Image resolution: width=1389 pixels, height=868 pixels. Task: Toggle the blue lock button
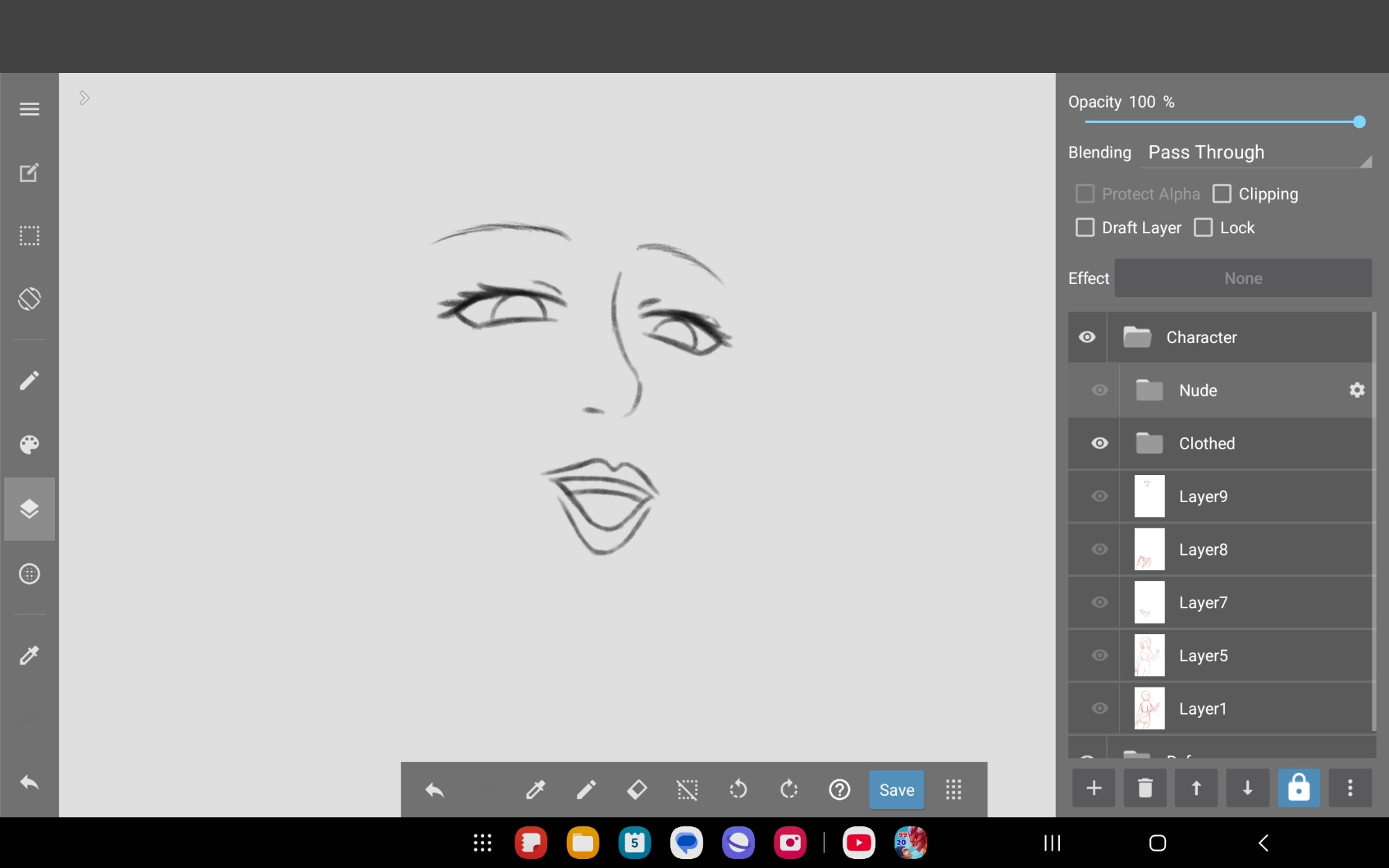[1299, 788]
